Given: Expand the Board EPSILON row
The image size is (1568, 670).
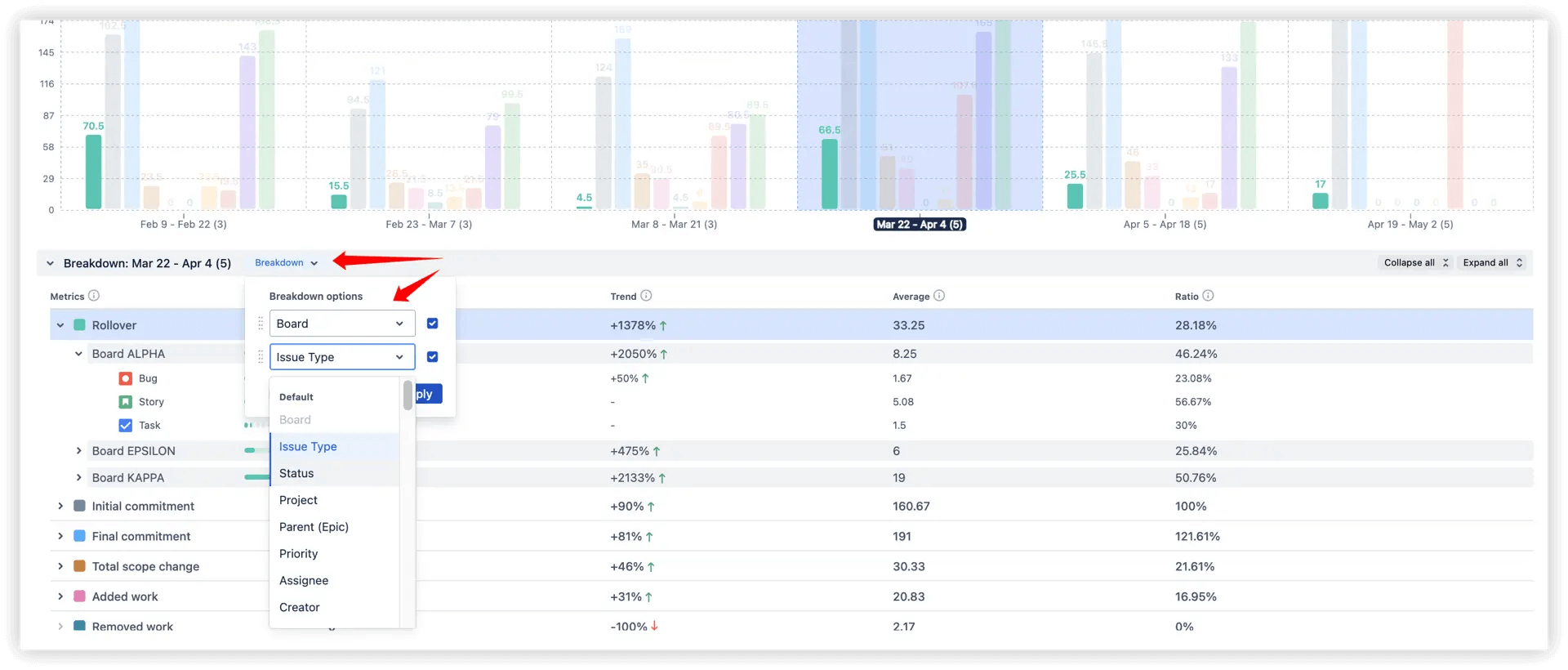Looking at the screenshot, I should (79, 451).
